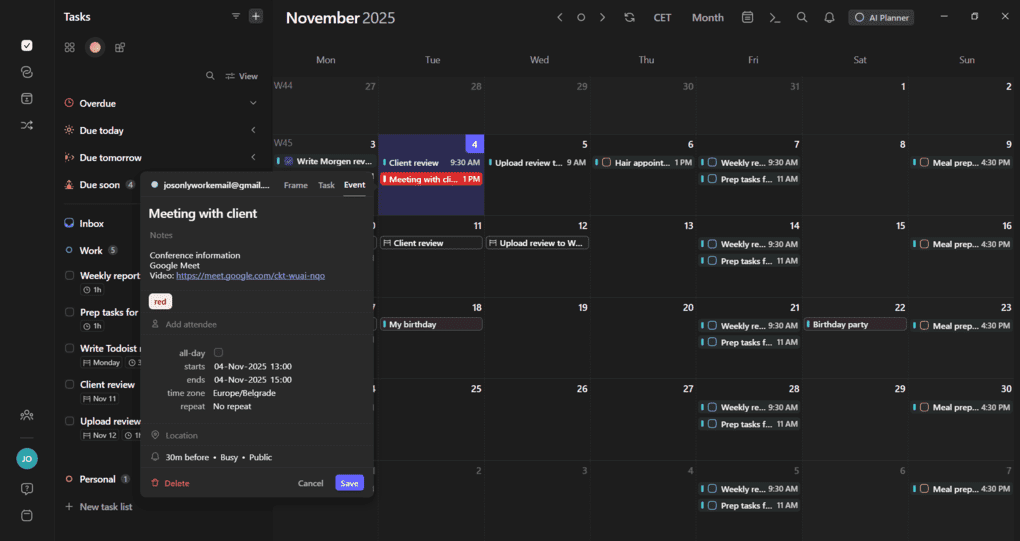Complete Meal prep checkbox on Nov 9

[x=924, y=163]
